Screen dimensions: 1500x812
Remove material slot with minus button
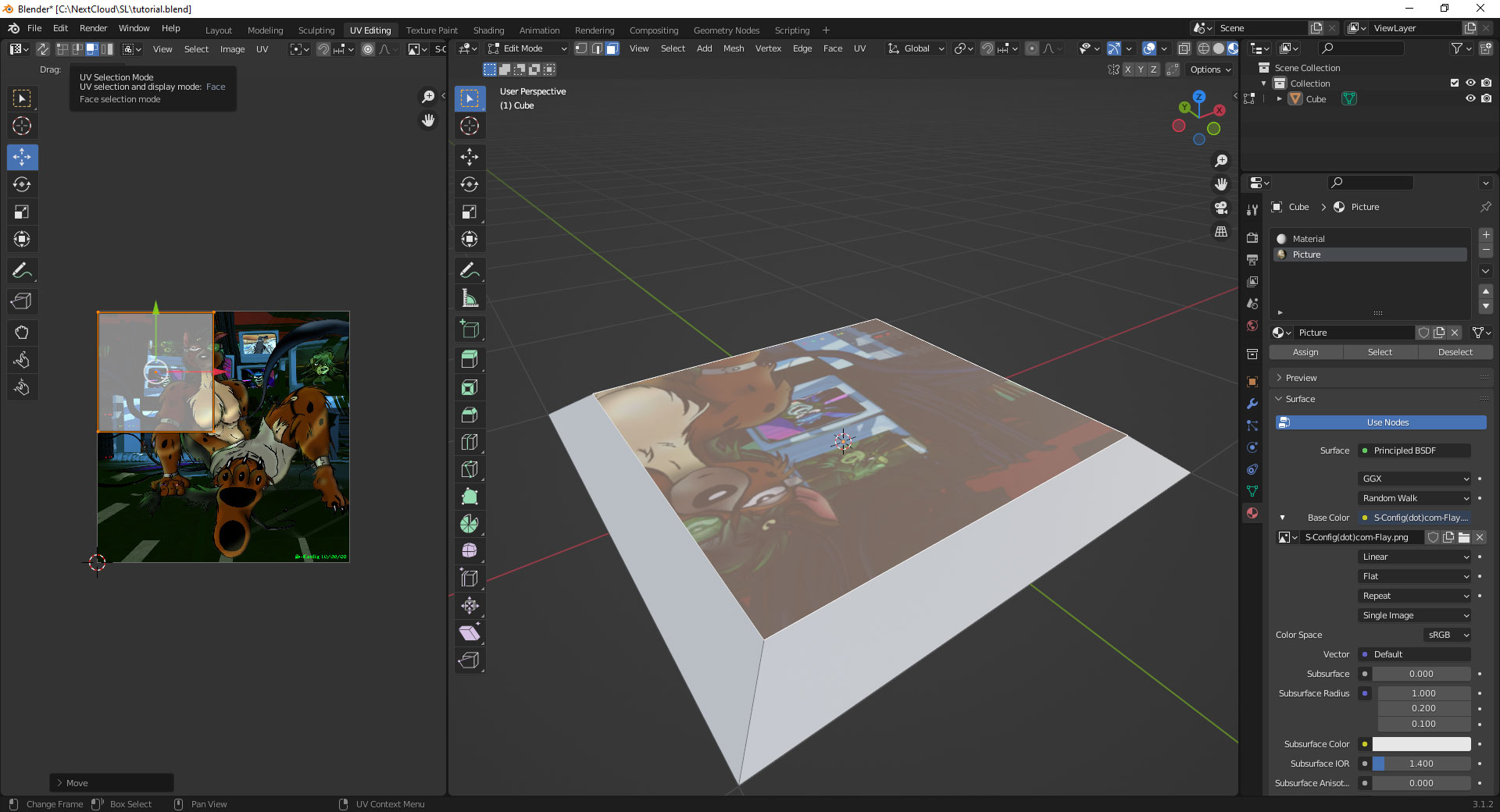pyautogui.click(x=1486, y=250)
